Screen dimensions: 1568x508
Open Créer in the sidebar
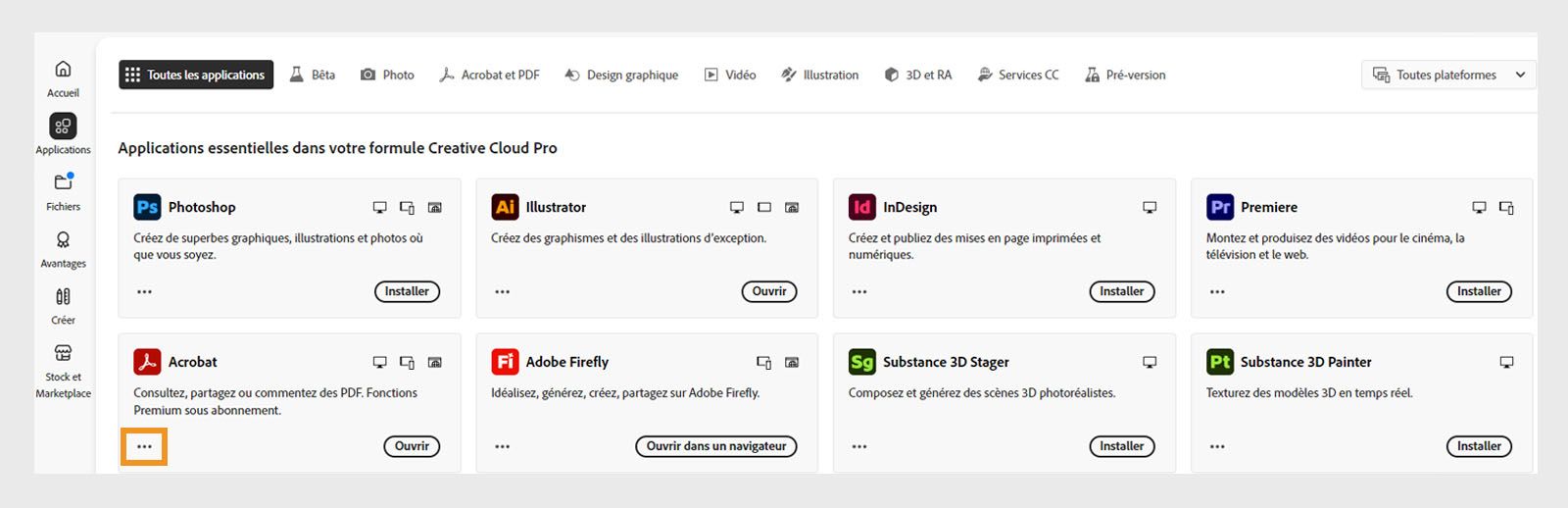[x=63, y=305]
